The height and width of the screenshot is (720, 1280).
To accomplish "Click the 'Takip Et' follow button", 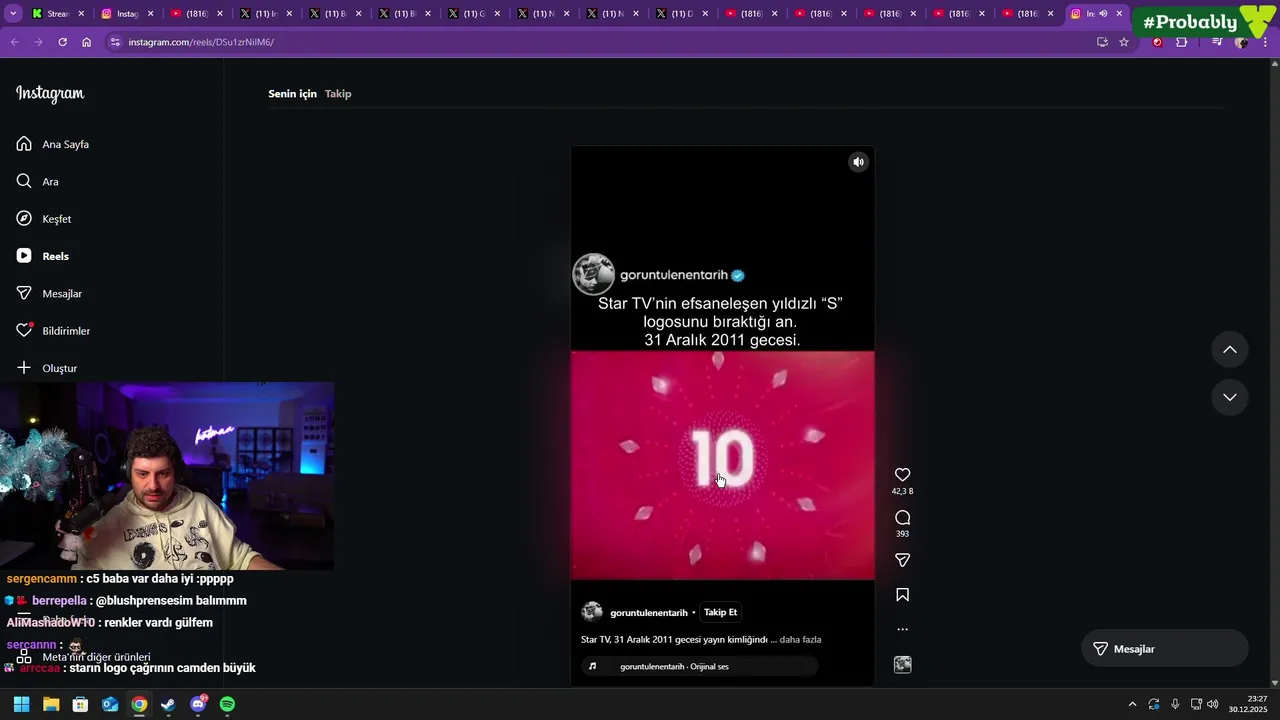I will click(x=720, y=612).
